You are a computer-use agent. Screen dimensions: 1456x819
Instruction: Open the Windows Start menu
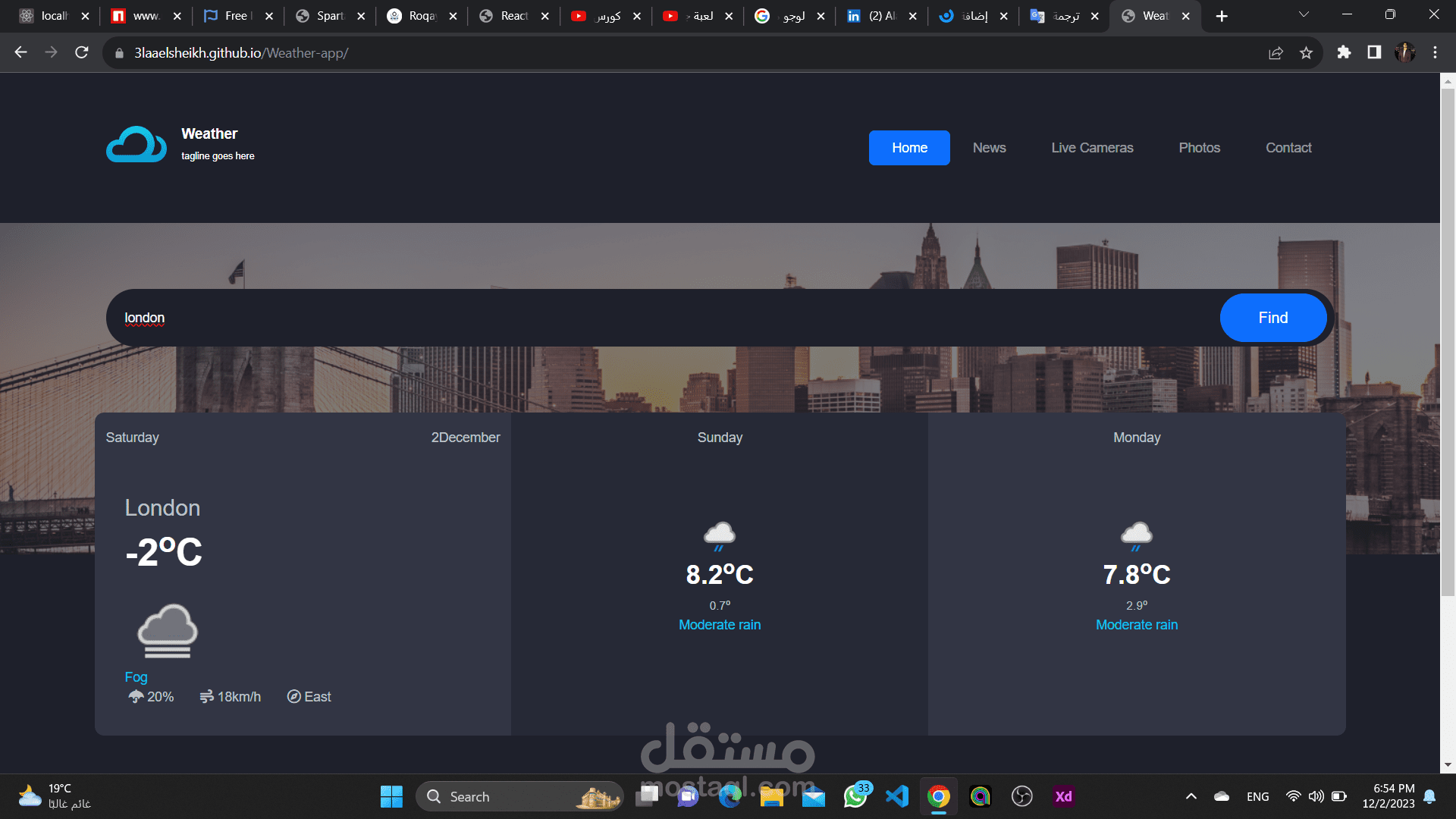391,796
